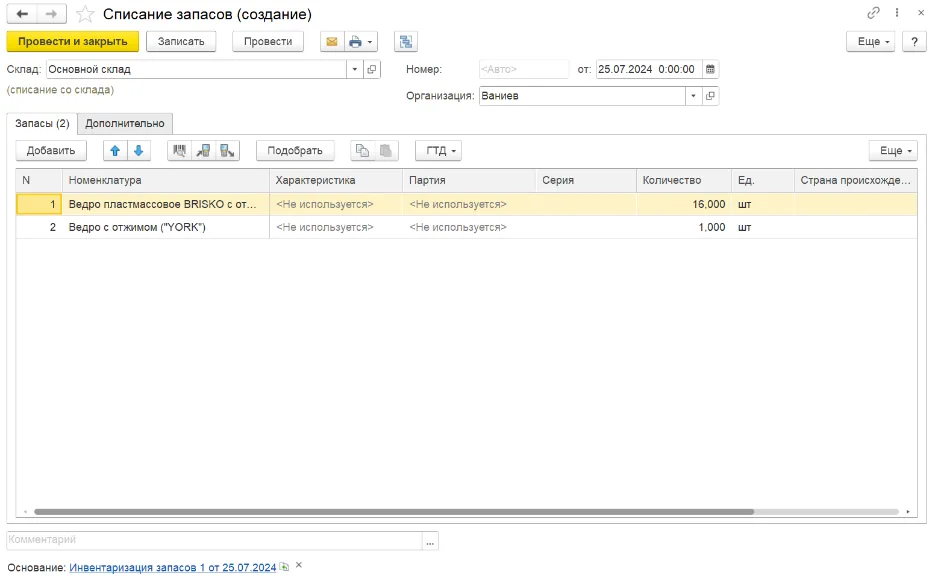The width and height of the screenshot is (935, 575).
Task: Click Провести и закрыть button
Action: coord(73,42)
